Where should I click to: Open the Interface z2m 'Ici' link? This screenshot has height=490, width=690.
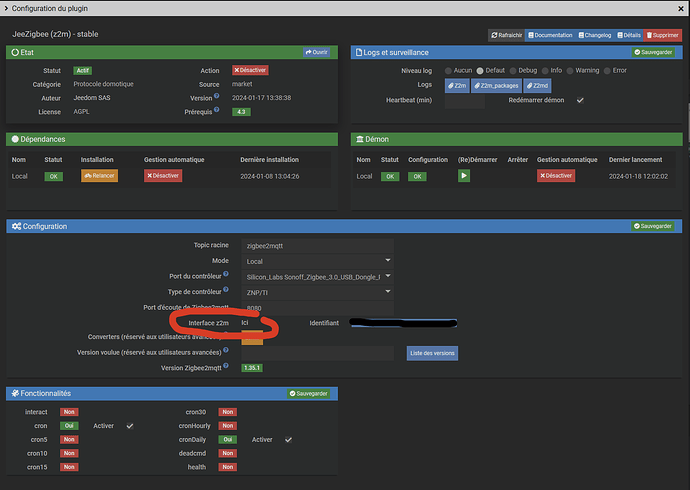point(245,322)
